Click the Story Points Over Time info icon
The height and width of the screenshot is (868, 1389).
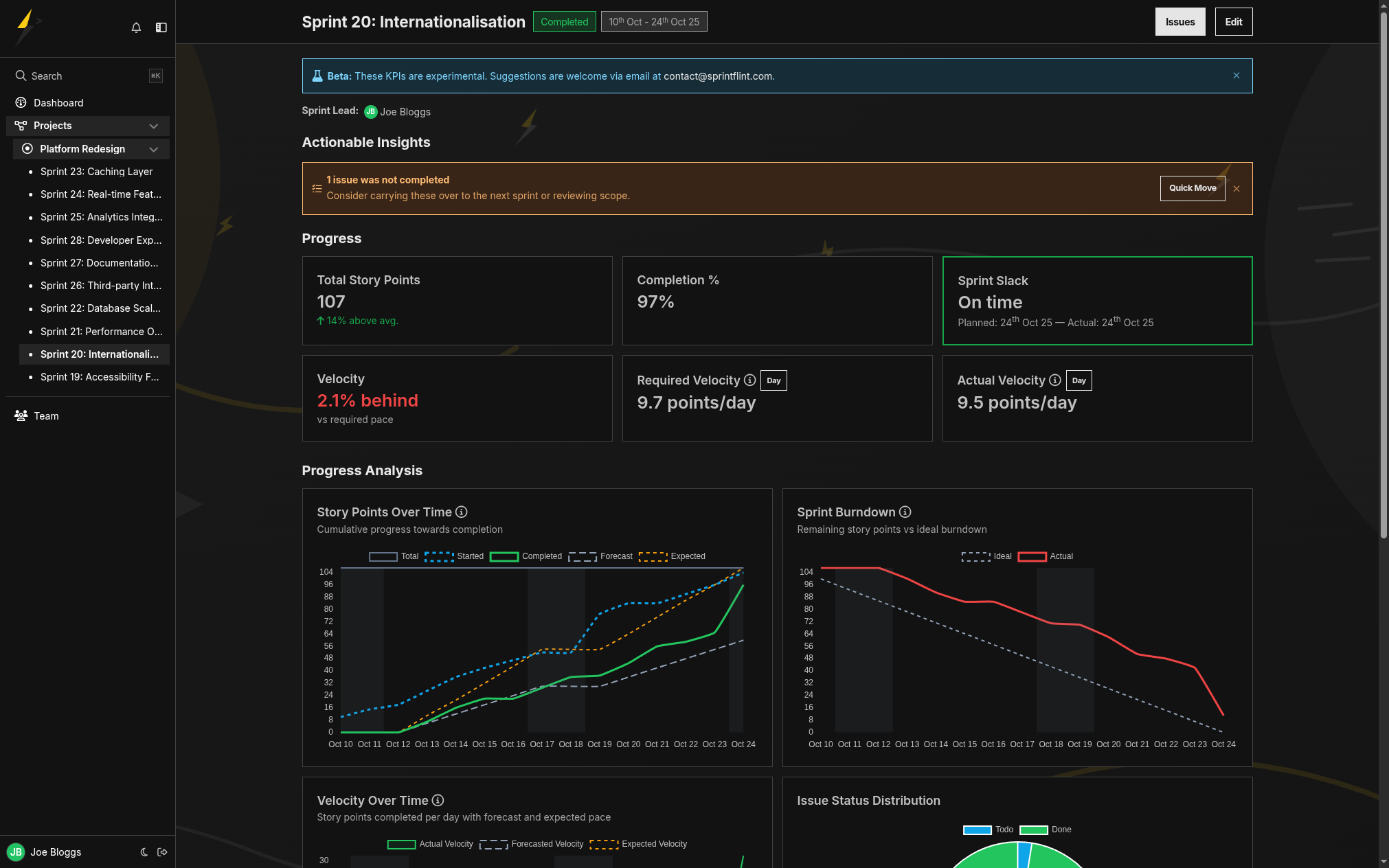coord(462,512)
